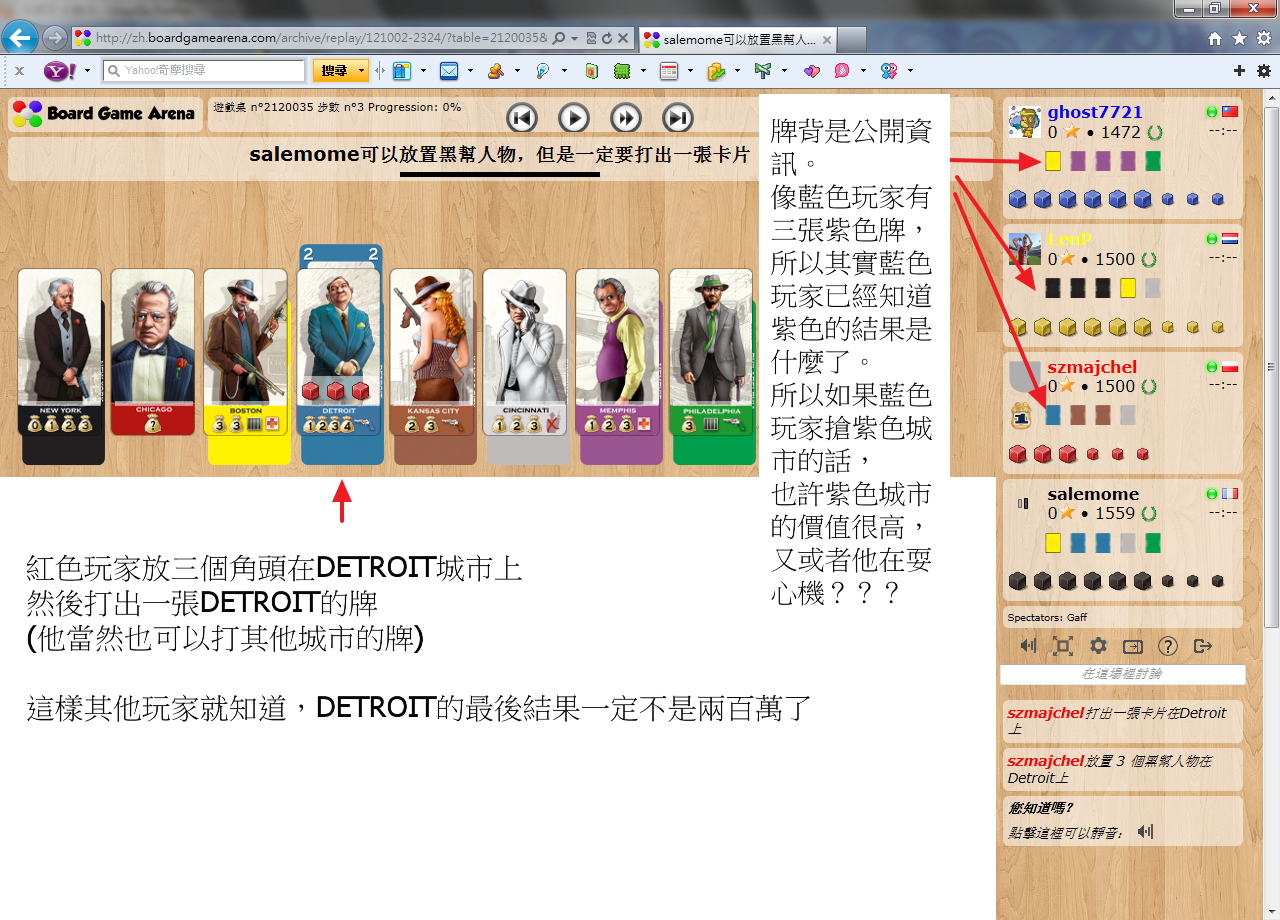Click salemome's green card back

click(x=1153, y=543)
